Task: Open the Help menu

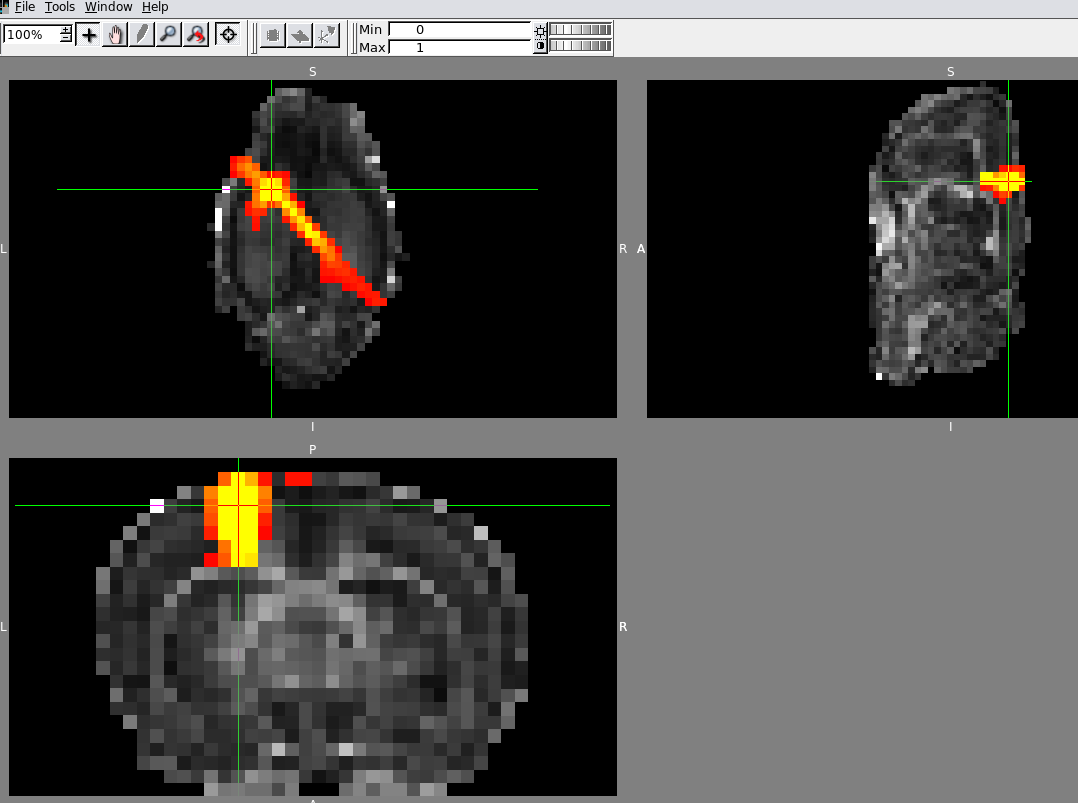Action: point(155,7)
